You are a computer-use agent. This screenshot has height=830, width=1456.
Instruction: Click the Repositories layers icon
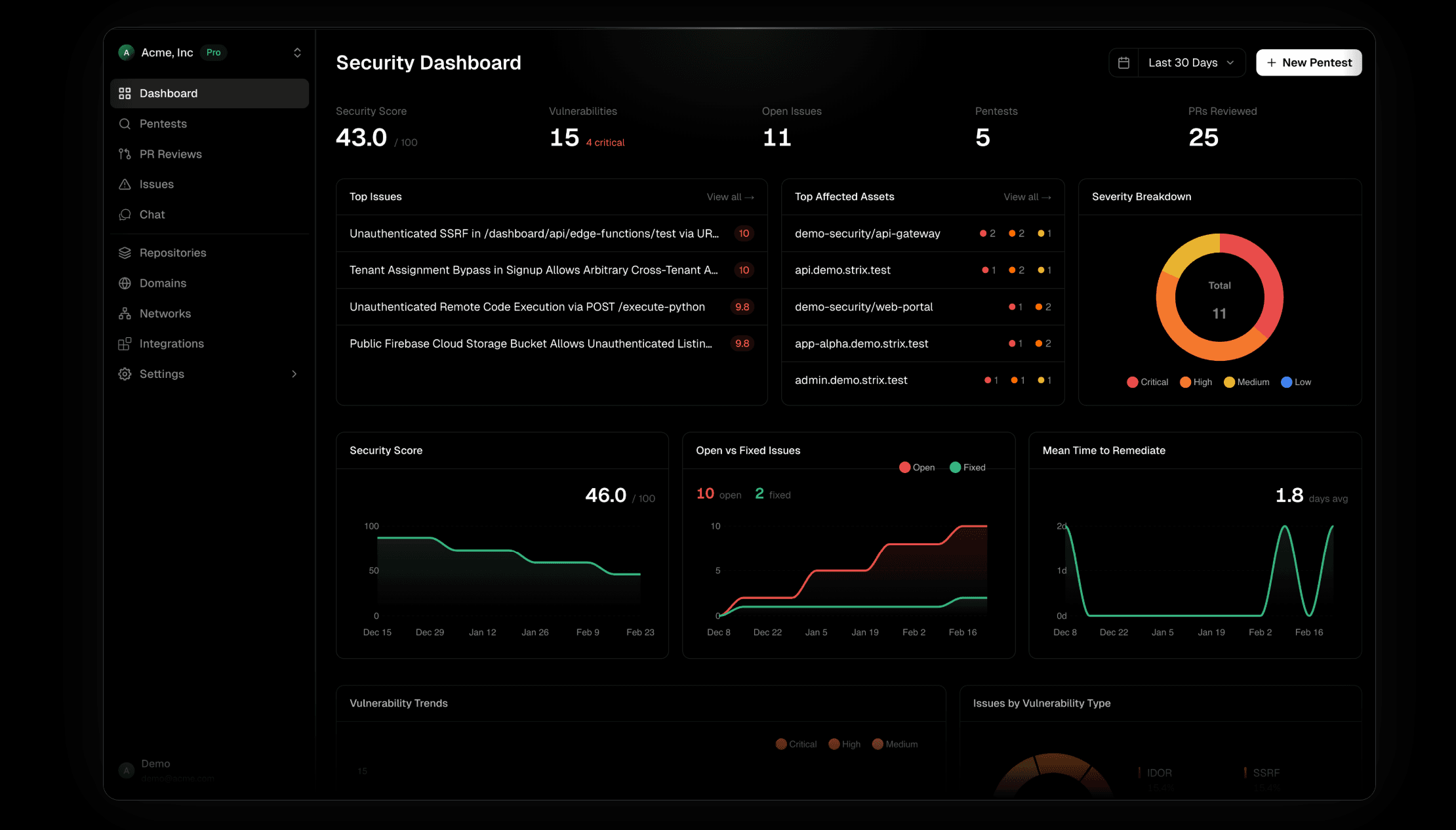125,253
